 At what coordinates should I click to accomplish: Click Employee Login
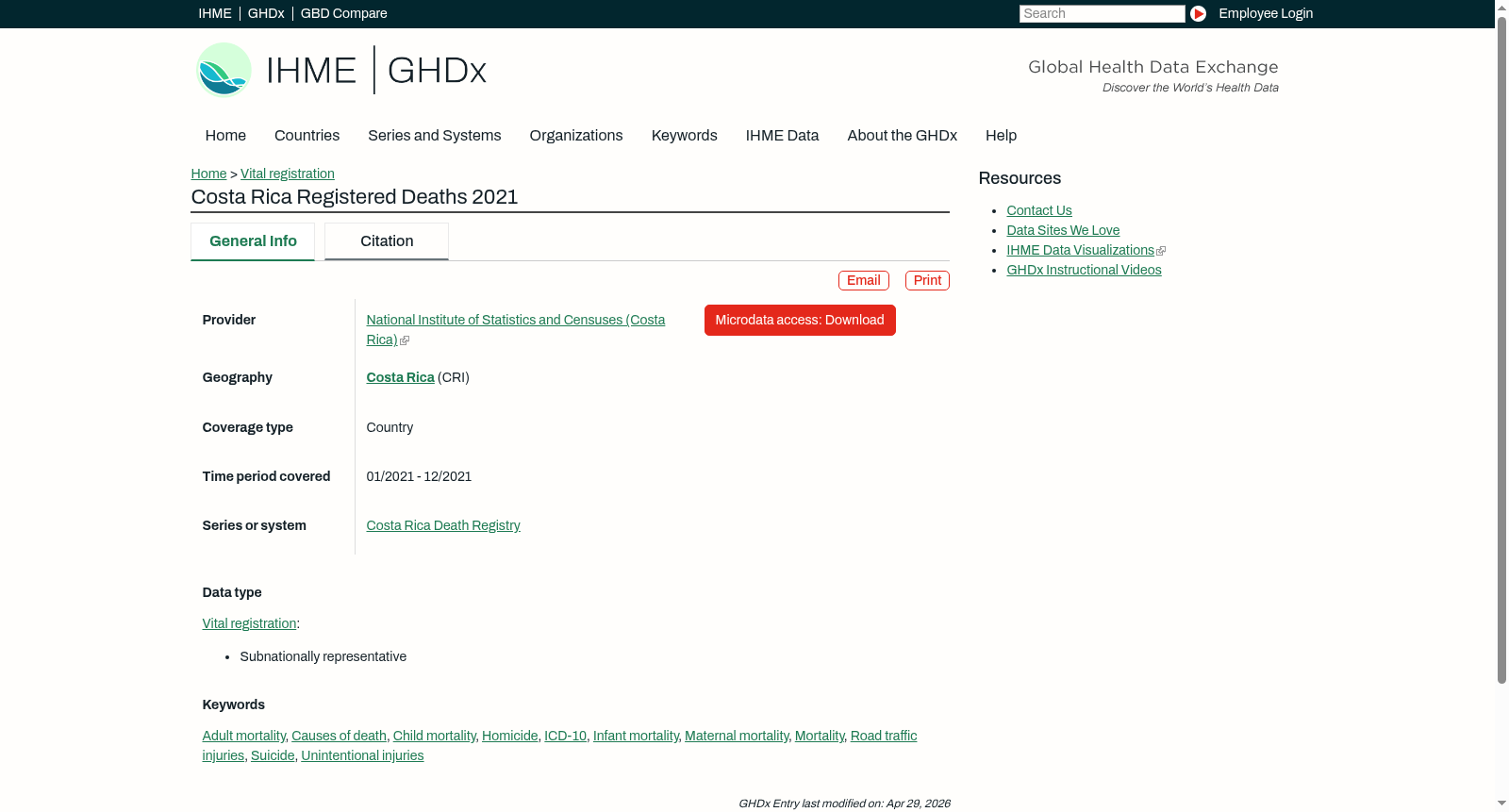pyautogui.click(x=1266, y=13)
